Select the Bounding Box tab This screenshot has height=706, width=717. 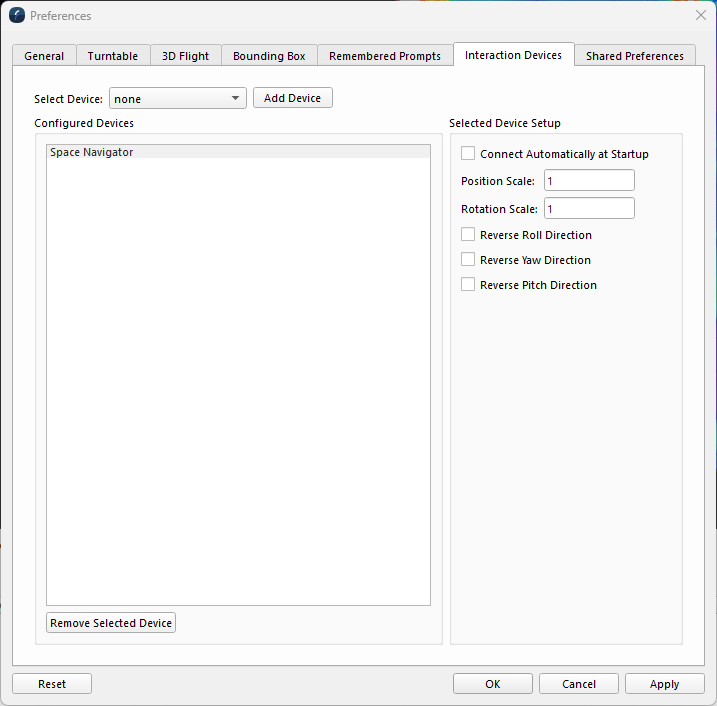(x=269, y=56)
